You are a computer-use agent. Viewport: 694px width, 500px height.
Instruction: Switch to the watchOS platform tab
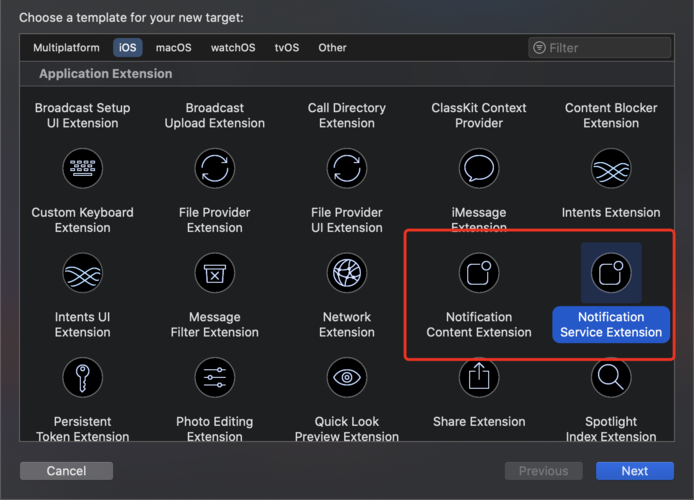tap(233, 48)
